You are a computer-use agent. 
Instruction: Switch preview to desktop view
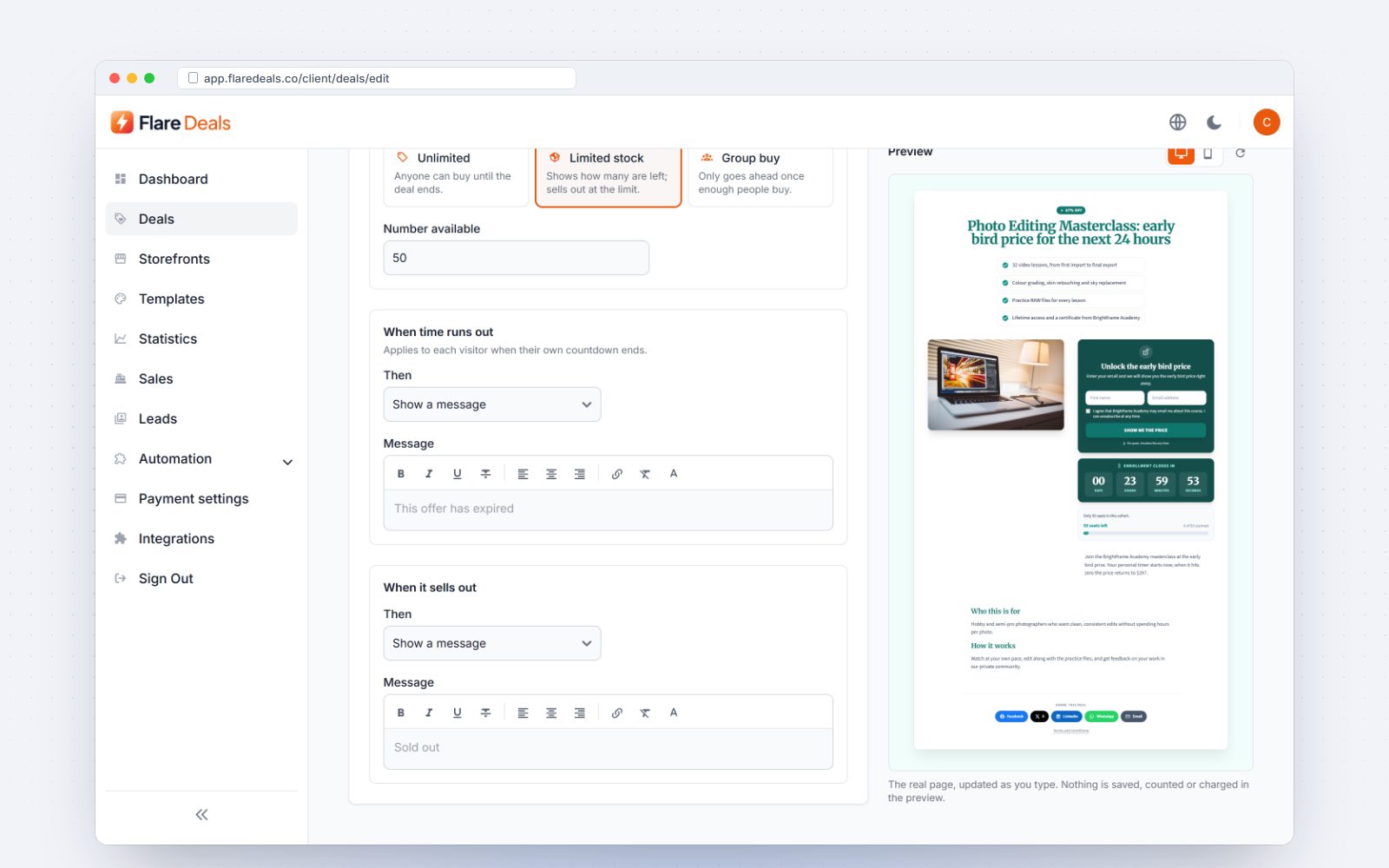point(1181,154)
